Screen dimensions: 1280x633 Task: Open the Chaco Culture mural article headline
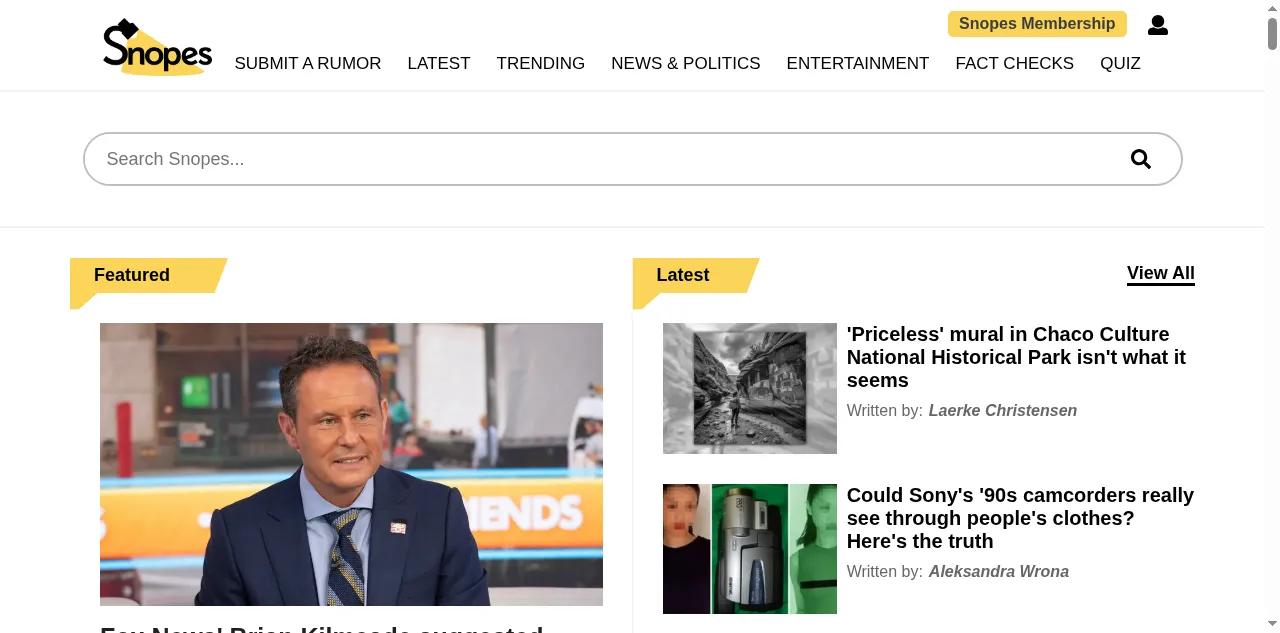point(1016,357)
